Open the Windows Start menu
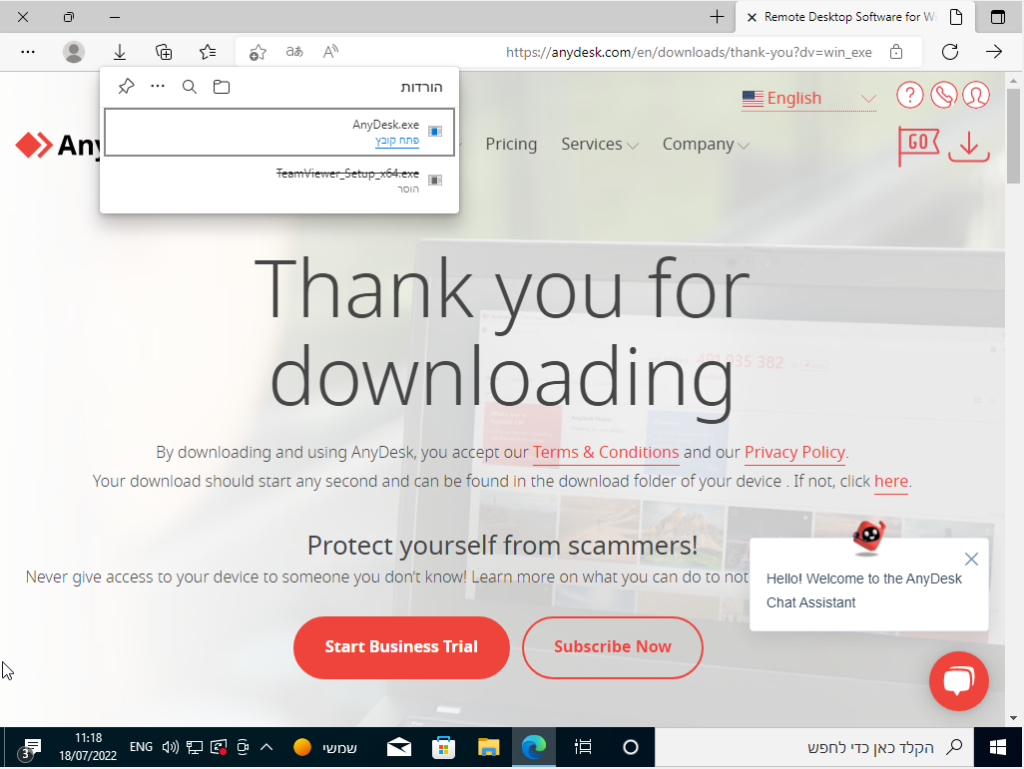The height and width of the screenshot is (769, 1024). coord(998,747)
